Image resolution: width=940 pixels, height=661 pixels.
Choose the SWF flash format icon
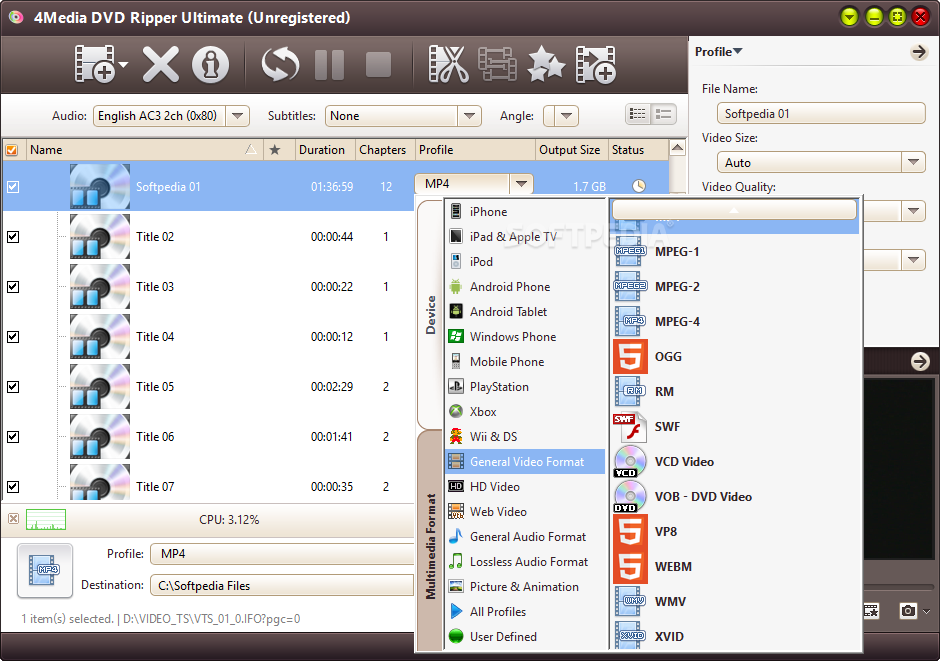(630, 427)
